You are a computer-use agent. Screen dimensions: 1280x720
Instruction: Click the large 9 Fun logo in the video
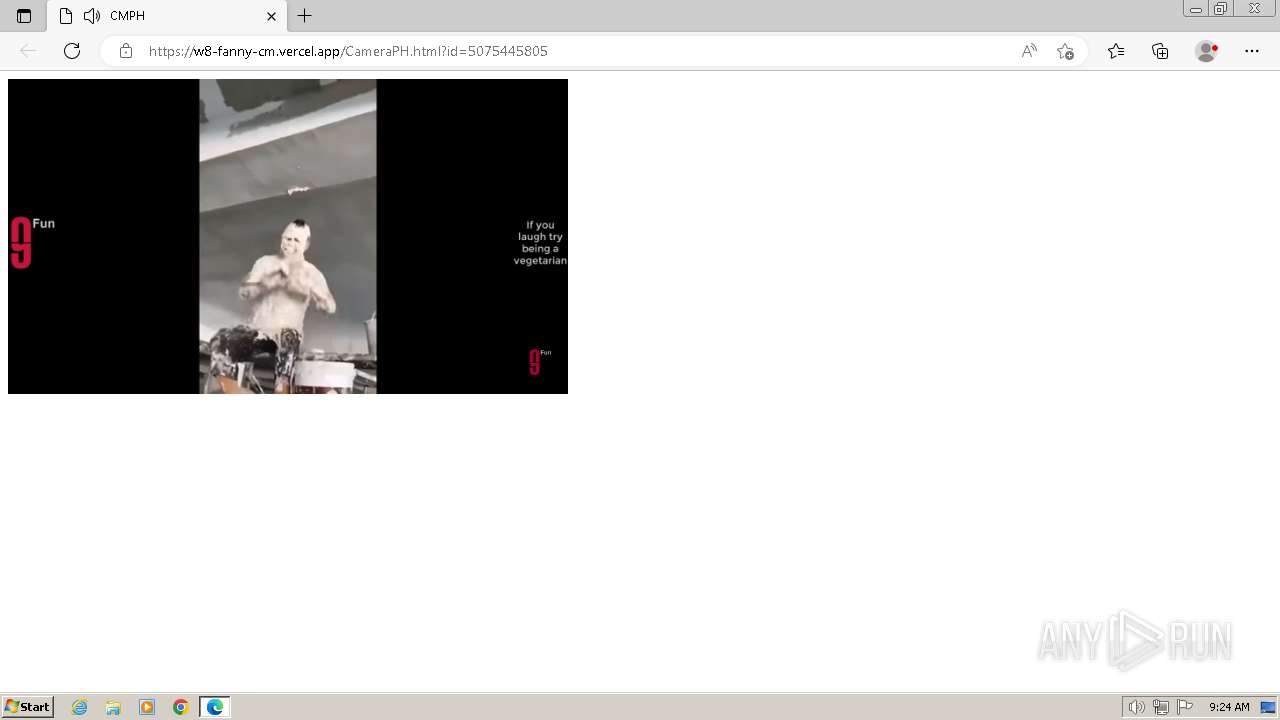tap(32, 243)
